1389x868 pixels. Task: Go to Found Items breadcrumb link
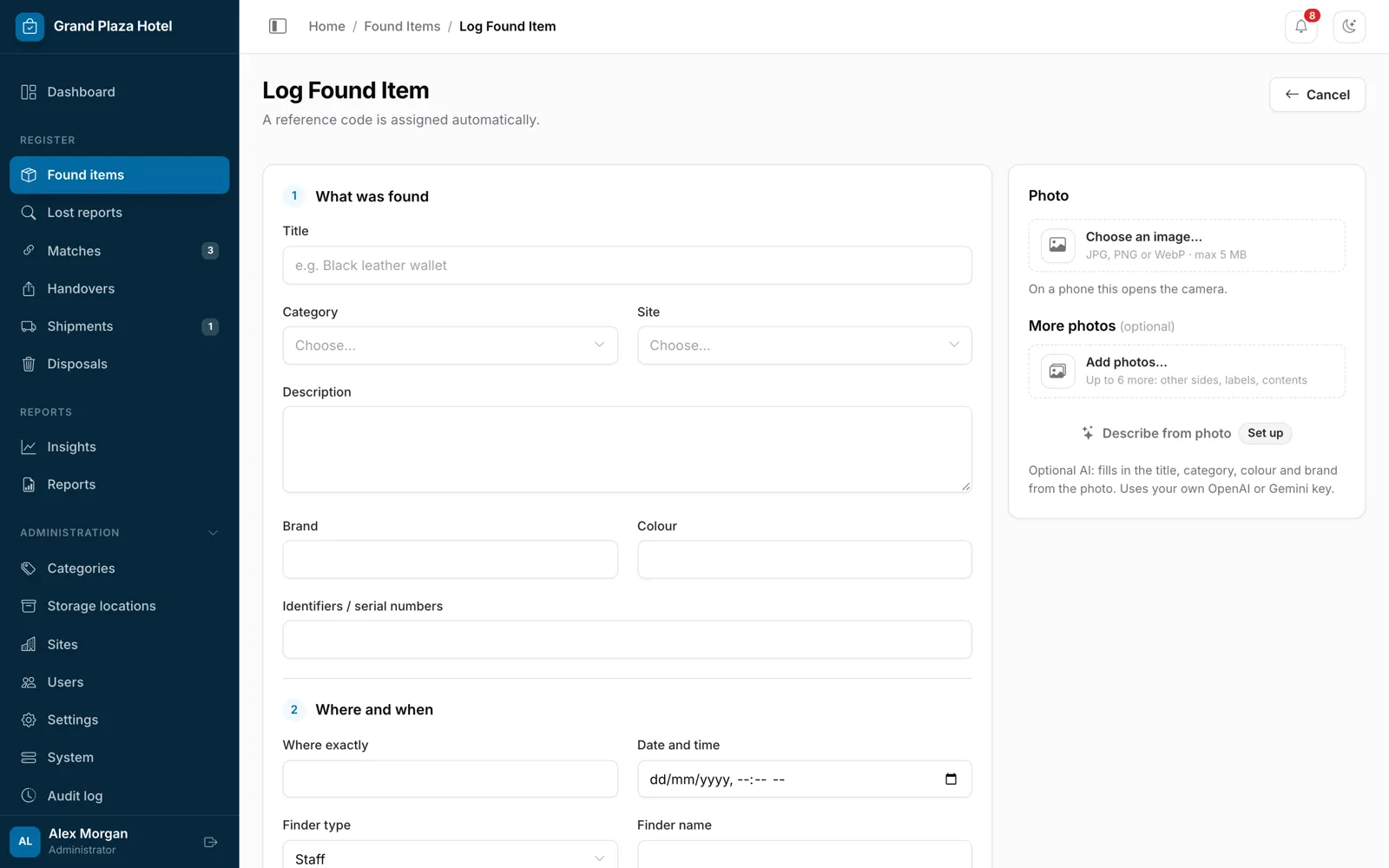402,26
